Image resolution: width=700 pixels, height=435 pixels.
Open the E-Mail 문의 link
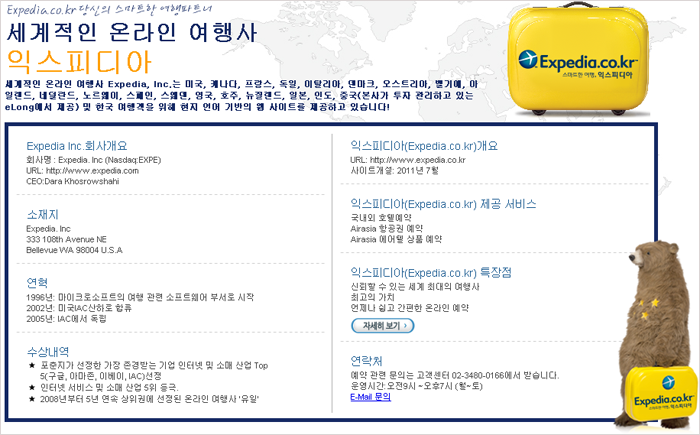pos(371,397)
